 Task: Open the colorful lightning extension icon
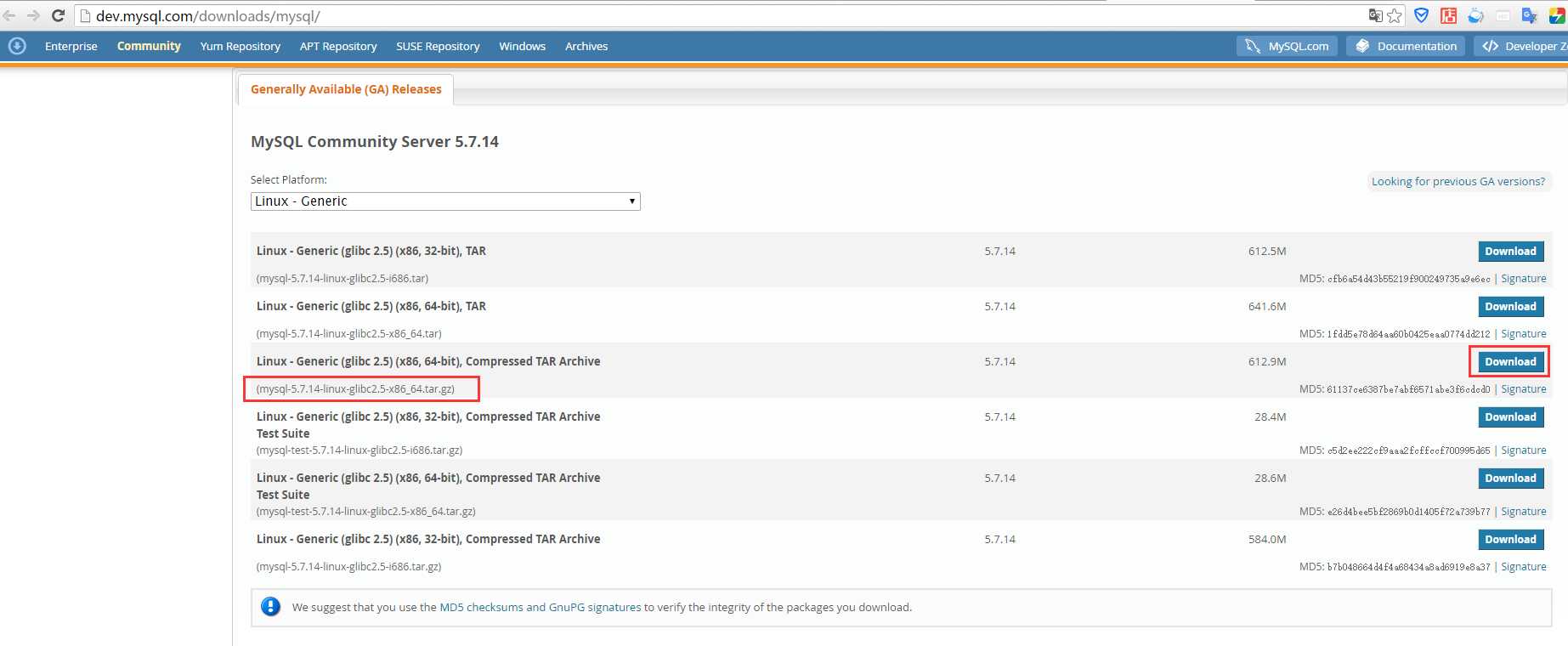pos(1557,15)
